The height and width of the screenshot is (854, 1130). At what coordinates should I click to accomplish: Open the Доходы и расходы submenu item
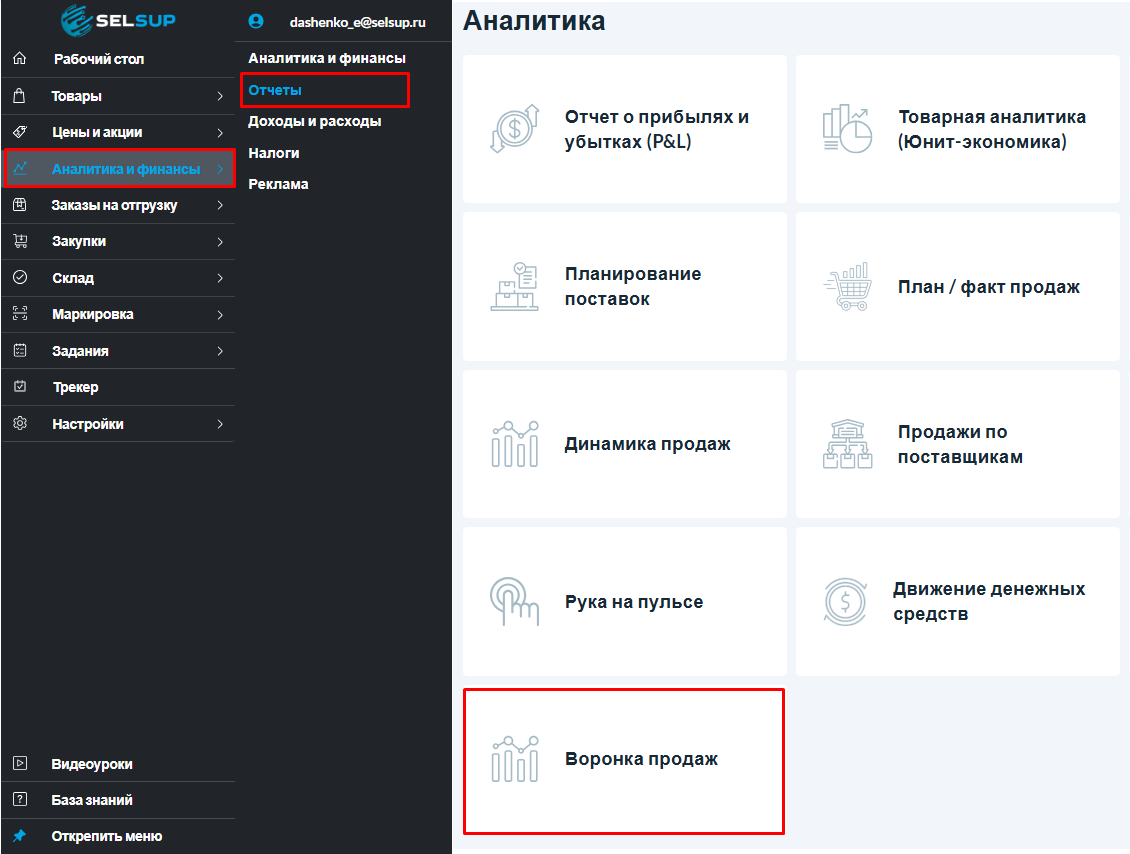tap(314, 121)
